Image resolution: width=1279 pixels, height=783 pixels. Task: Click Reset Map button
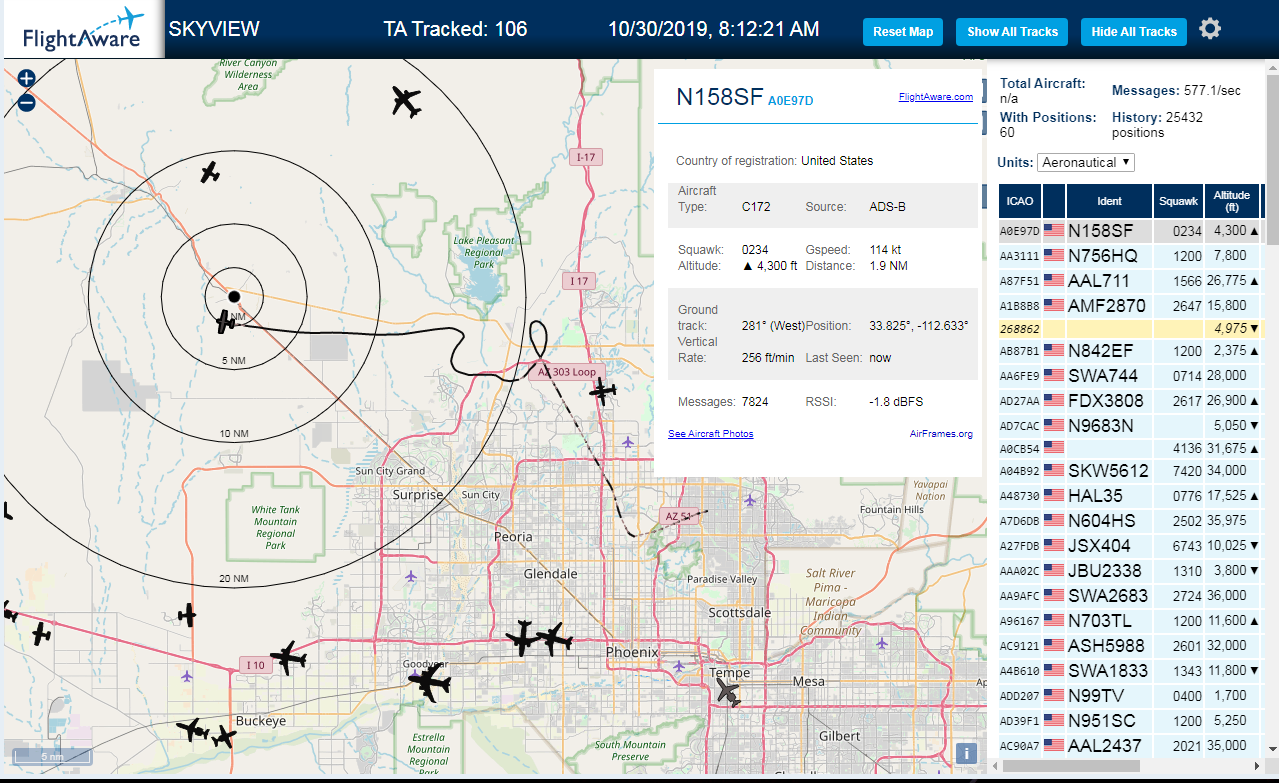(x=903, y=32)
